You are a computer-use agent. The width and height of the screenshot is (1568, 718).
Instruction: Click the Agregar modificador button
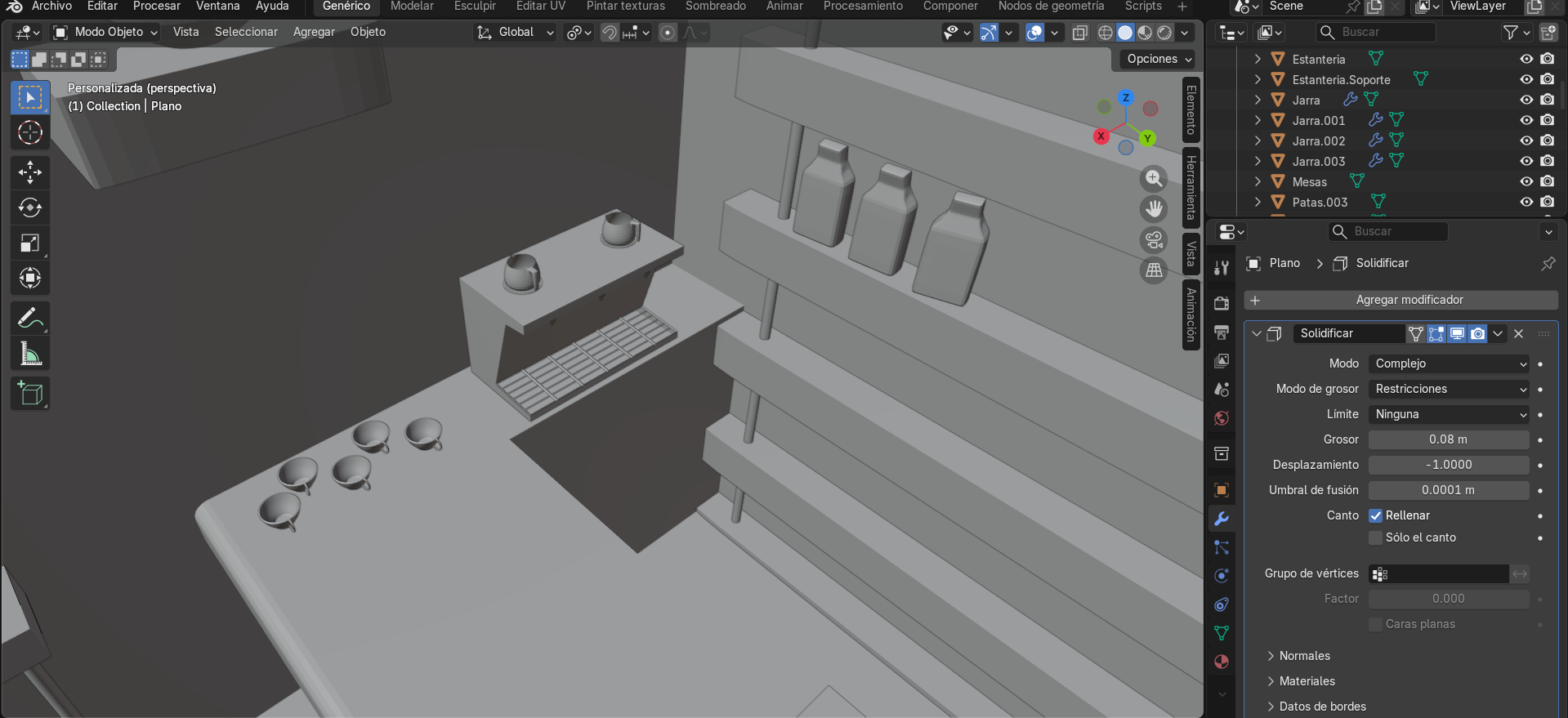coord(1400,300)
